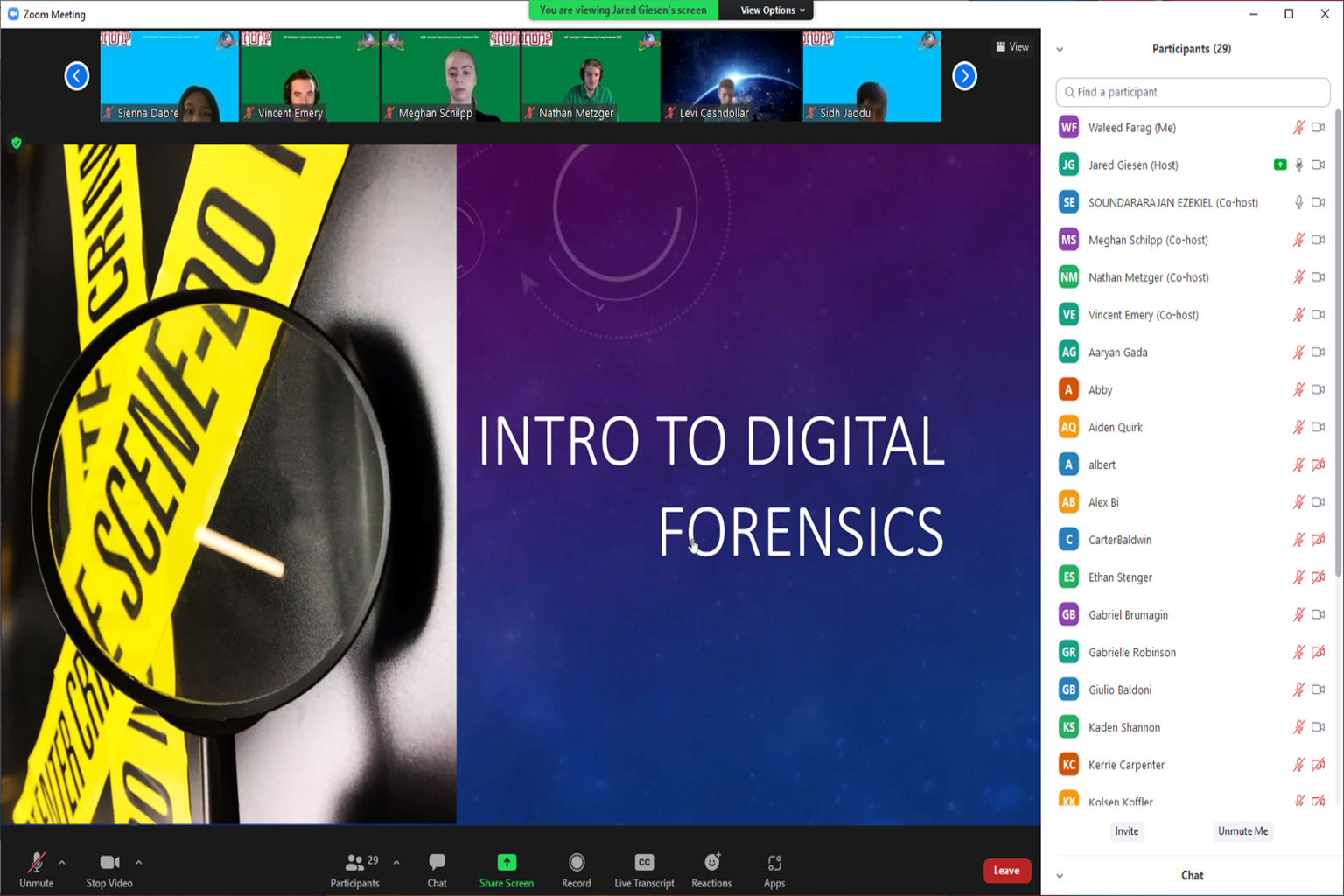
Task: Search in Find a participant field
Action: 1193,92
